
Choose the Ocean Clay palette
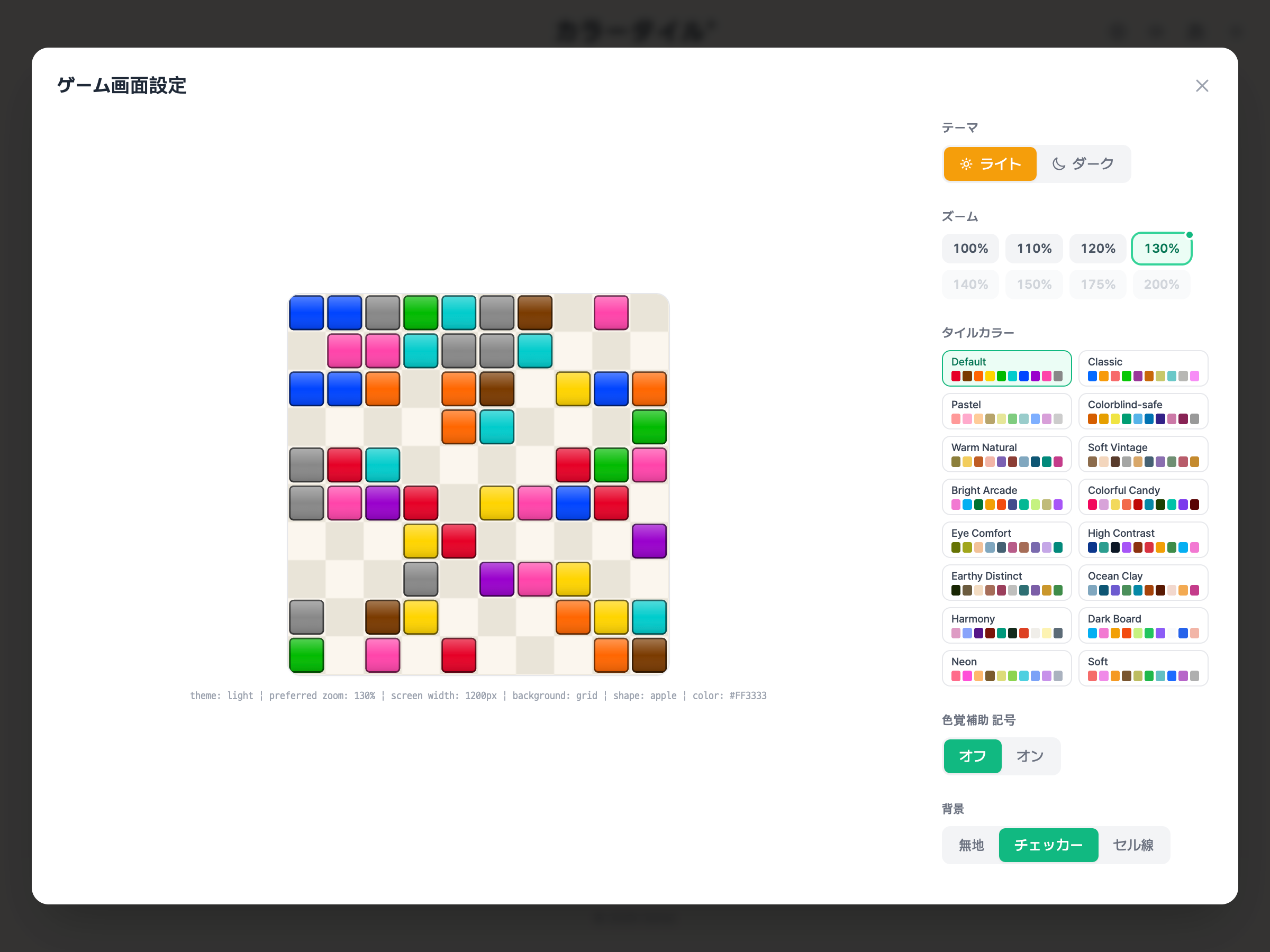(1143, 582)
